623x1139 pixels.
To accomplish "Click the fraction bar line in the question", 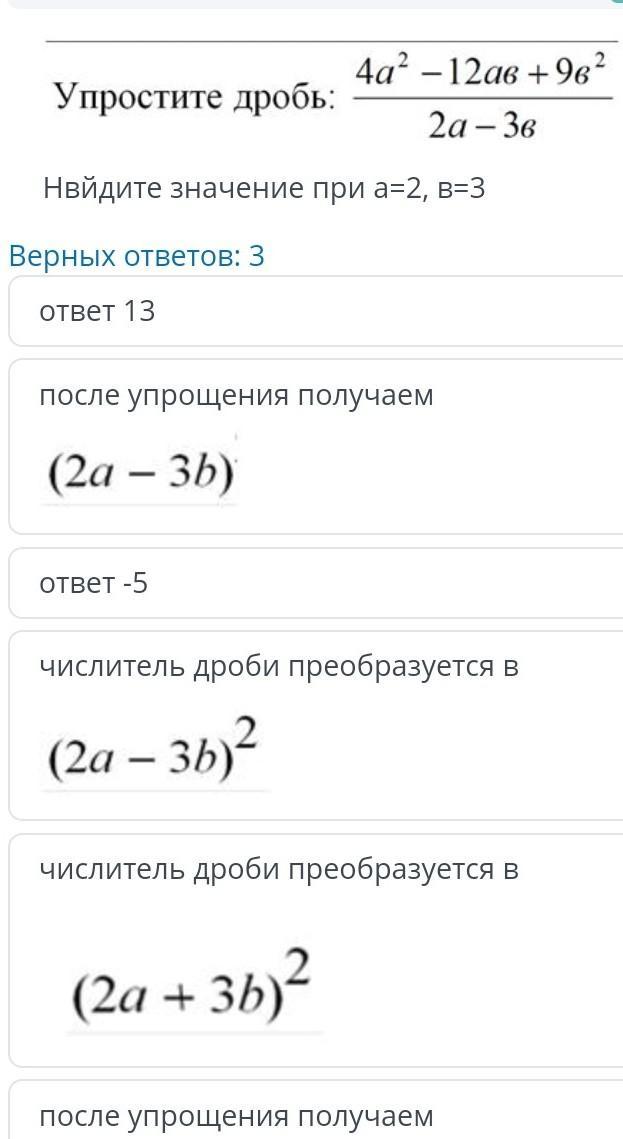I will tap(483, 99).
